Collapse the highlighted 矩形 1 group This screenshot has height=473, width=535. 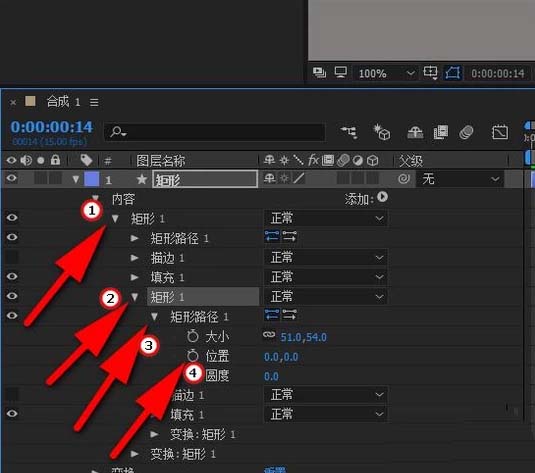click(135, 297)
